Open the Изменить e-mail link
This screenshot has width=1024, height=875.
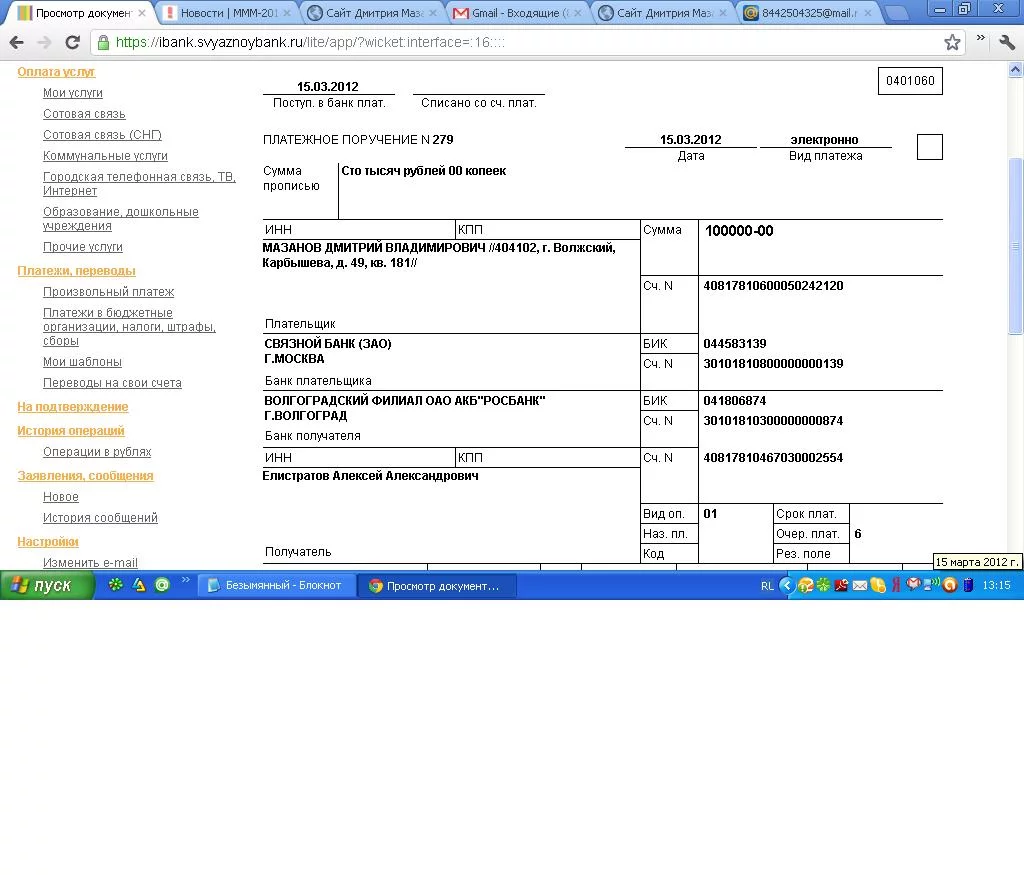point(90,562)
